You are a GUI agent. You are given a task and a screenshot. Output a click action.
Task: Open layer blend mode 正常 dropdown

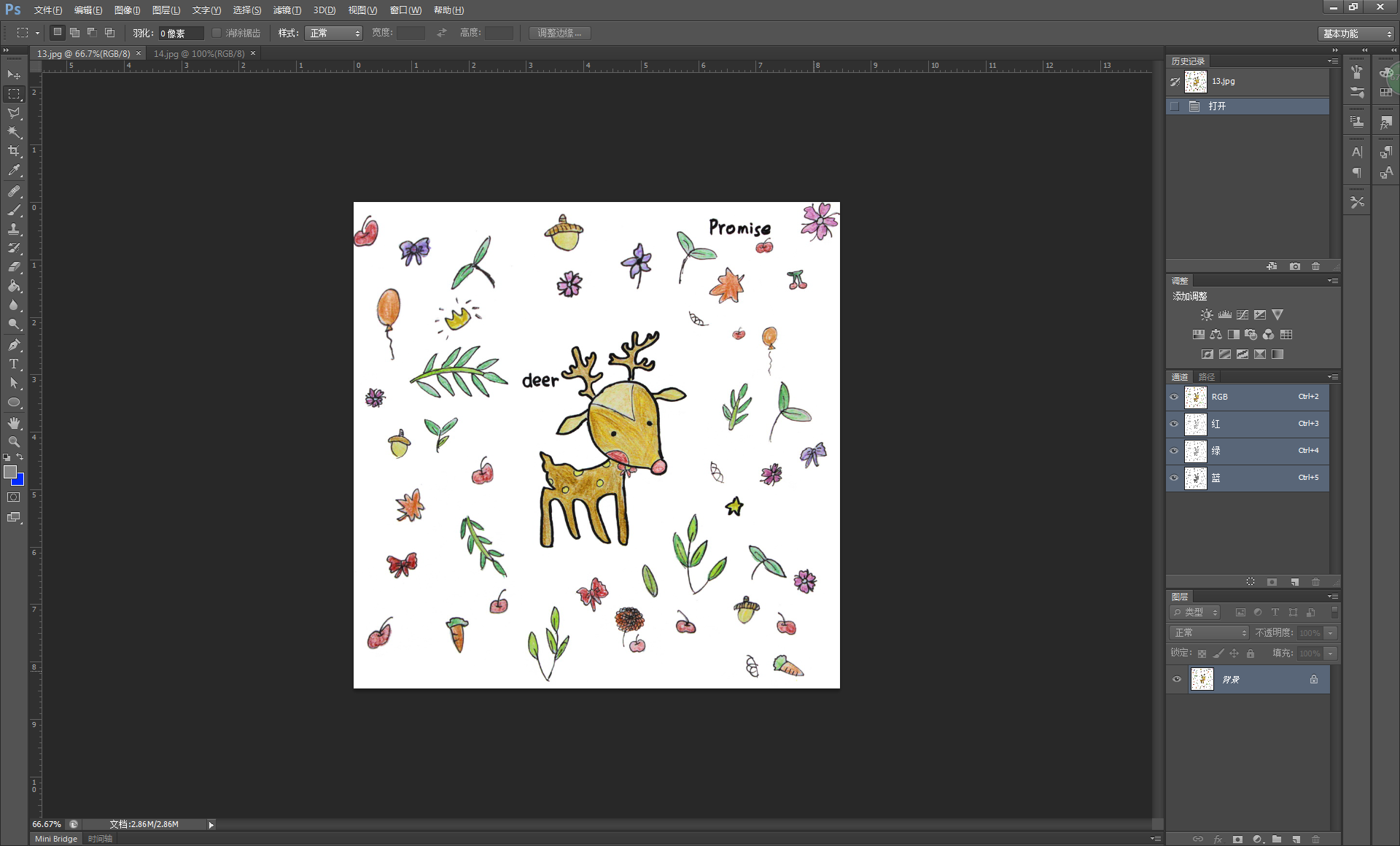(x=1209, y=633)
